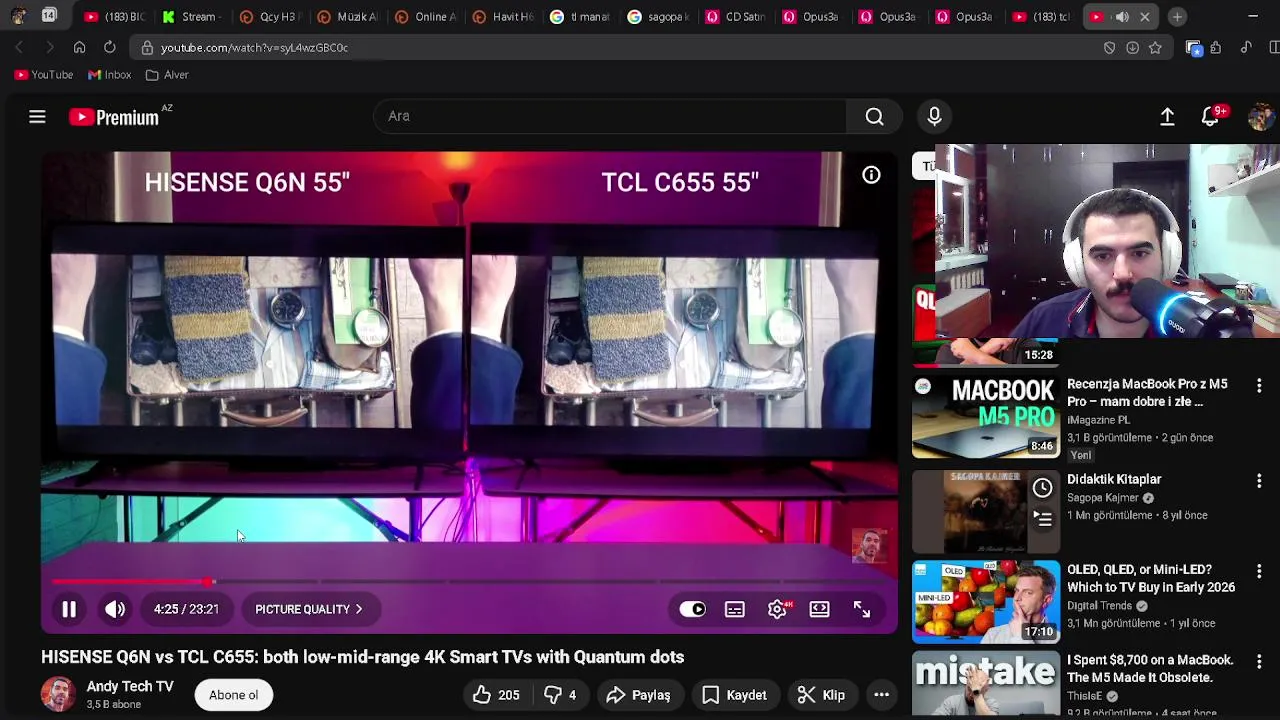Start voice search with microphone icon
This screenshot has height=720, width=1280.
click(934, 117)
